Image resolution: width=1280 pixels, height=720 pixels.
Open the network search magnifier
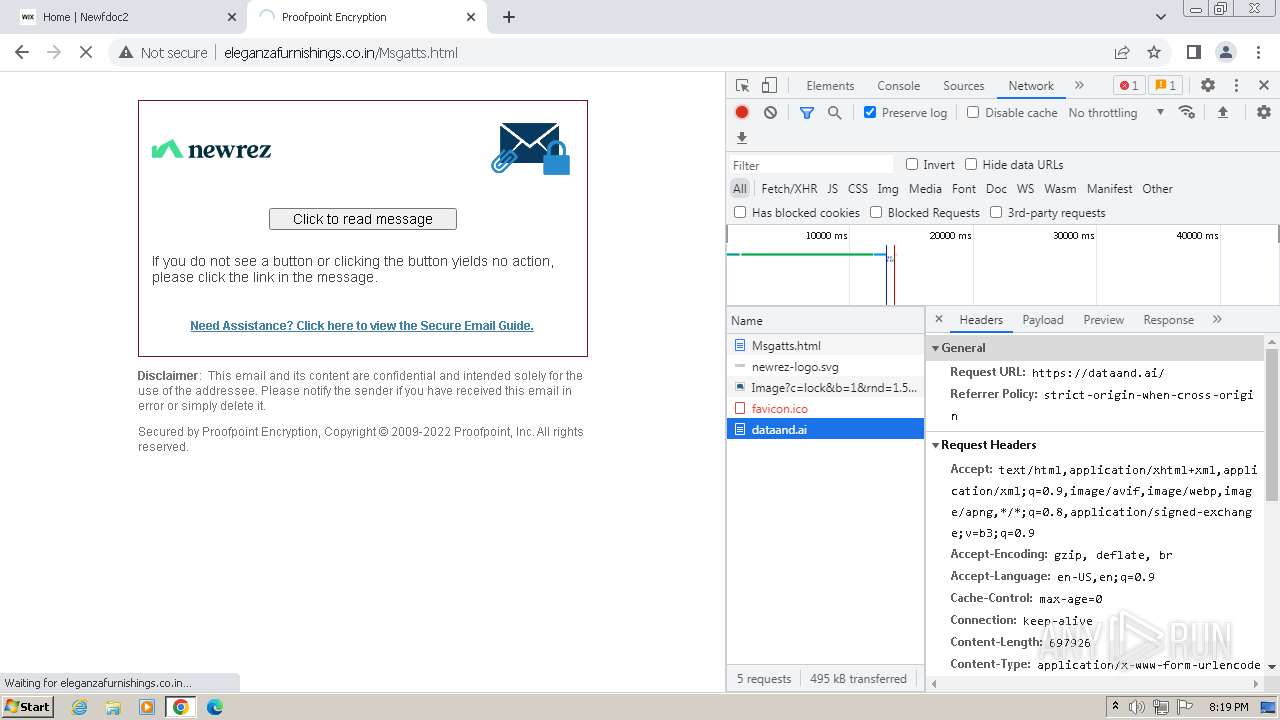(834, 112)
